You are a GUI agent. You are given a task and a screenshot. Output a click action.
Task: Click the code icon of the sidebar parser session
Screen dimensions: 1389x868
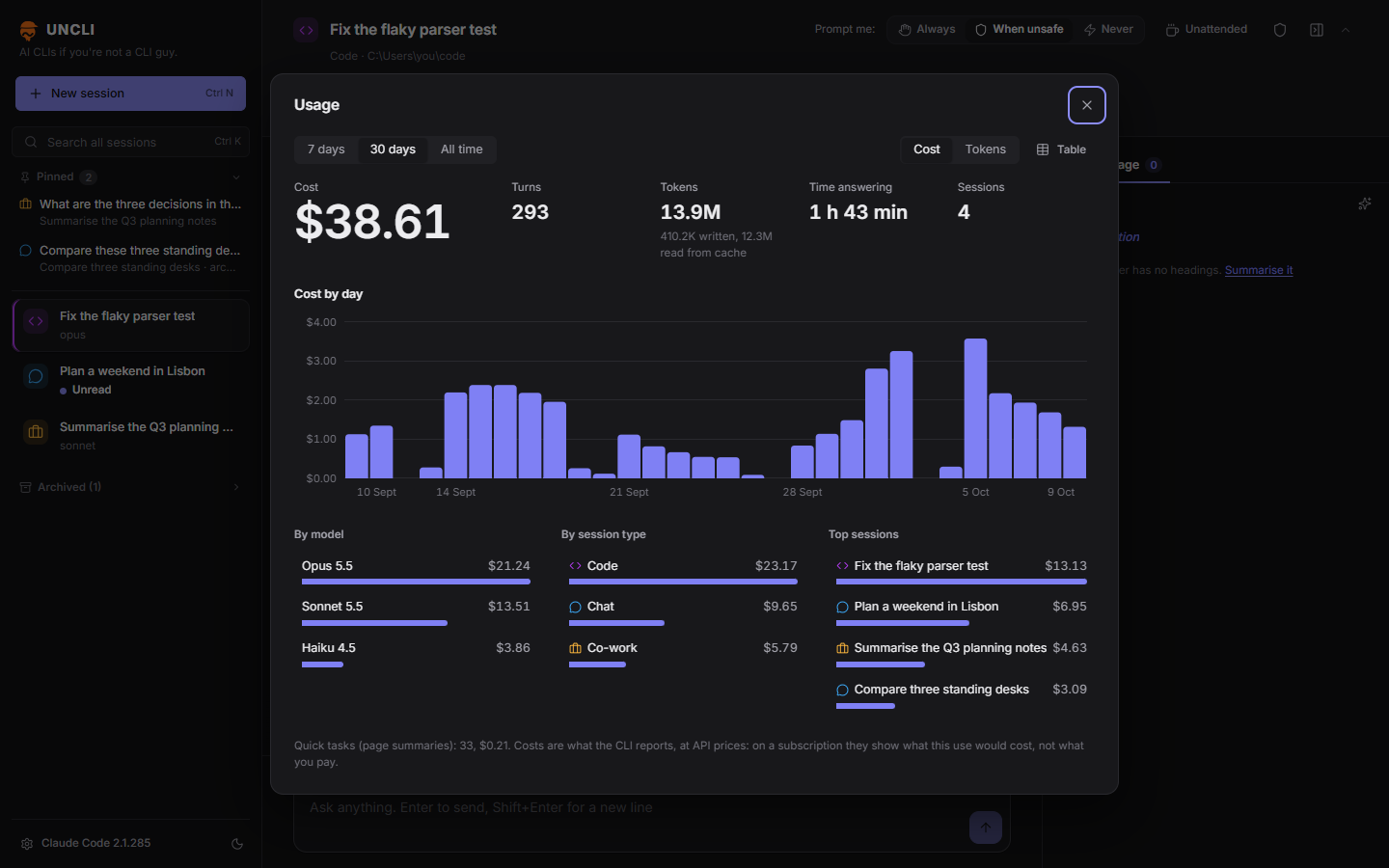pyautogui.click(x=36, y=321)
